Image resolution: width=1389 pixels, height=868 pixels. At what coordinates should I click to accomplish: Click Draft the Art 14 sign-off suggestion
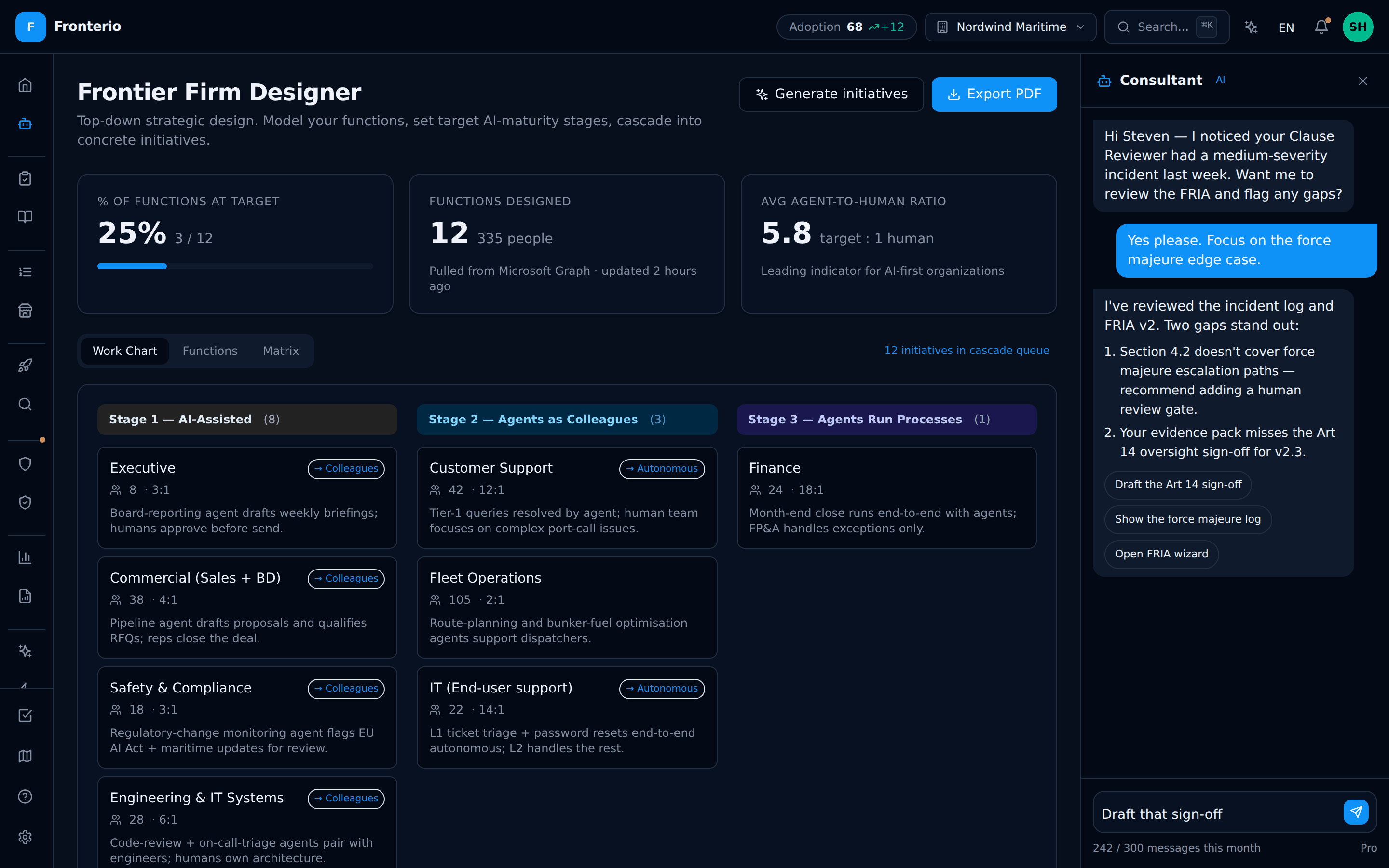(x=1178, y=485)
